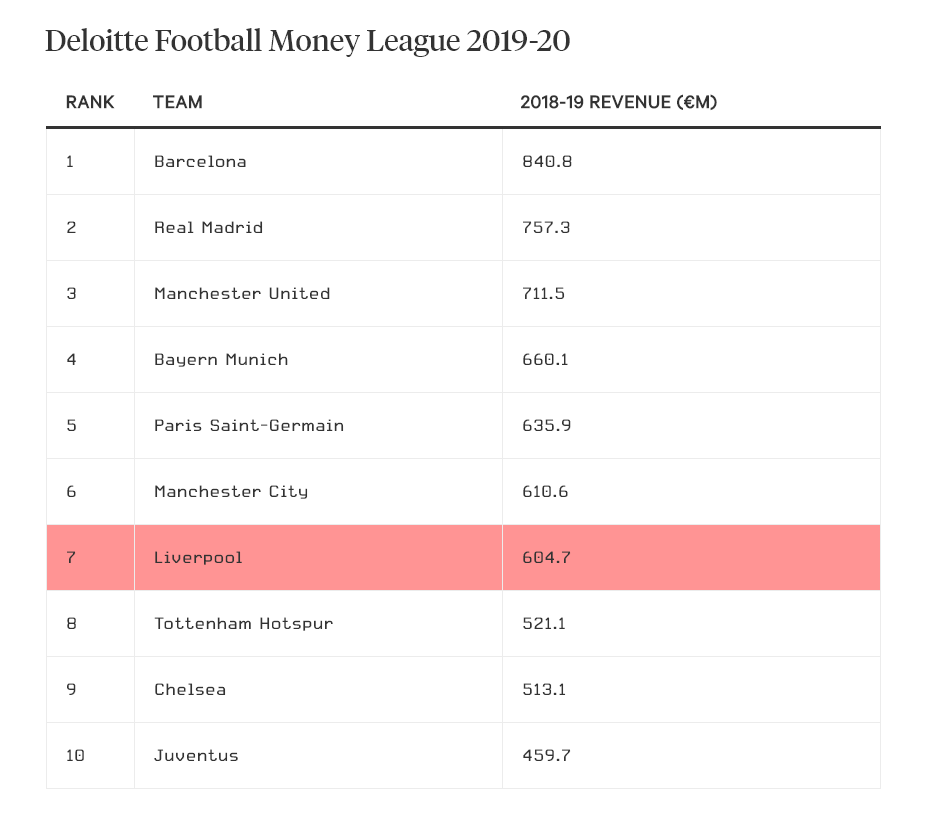Select Liverpool's 604.7 revenue cell
The image size is (930, 818).
pyautogui.click(x=546, y=558)
